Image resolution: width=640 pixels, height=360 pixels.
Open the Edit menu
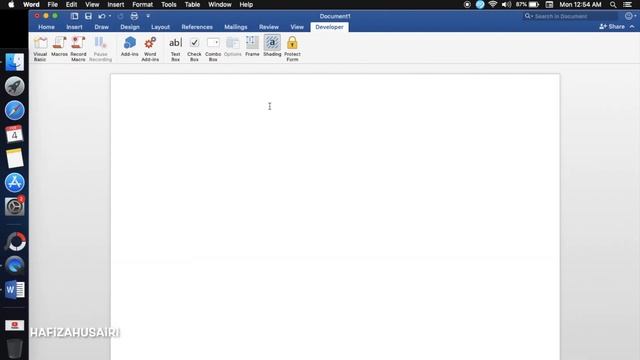[x=71, y=4]
